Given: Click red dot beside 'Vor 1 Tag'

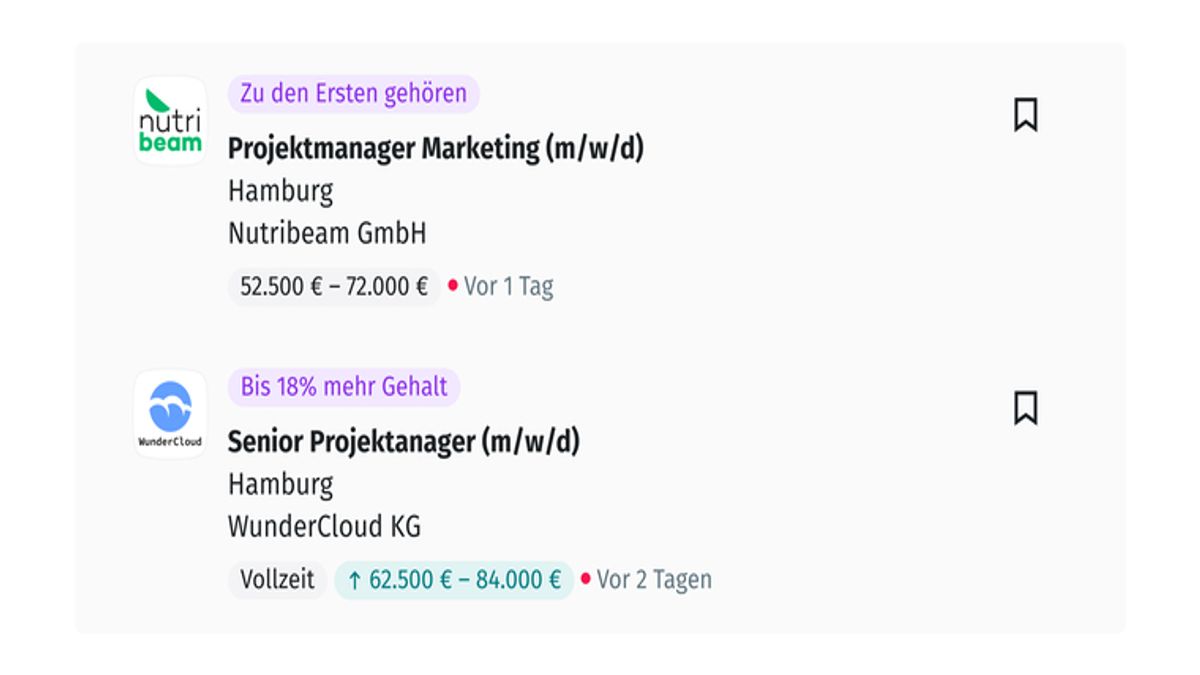Looking at the screenshot, I should 453,286.
